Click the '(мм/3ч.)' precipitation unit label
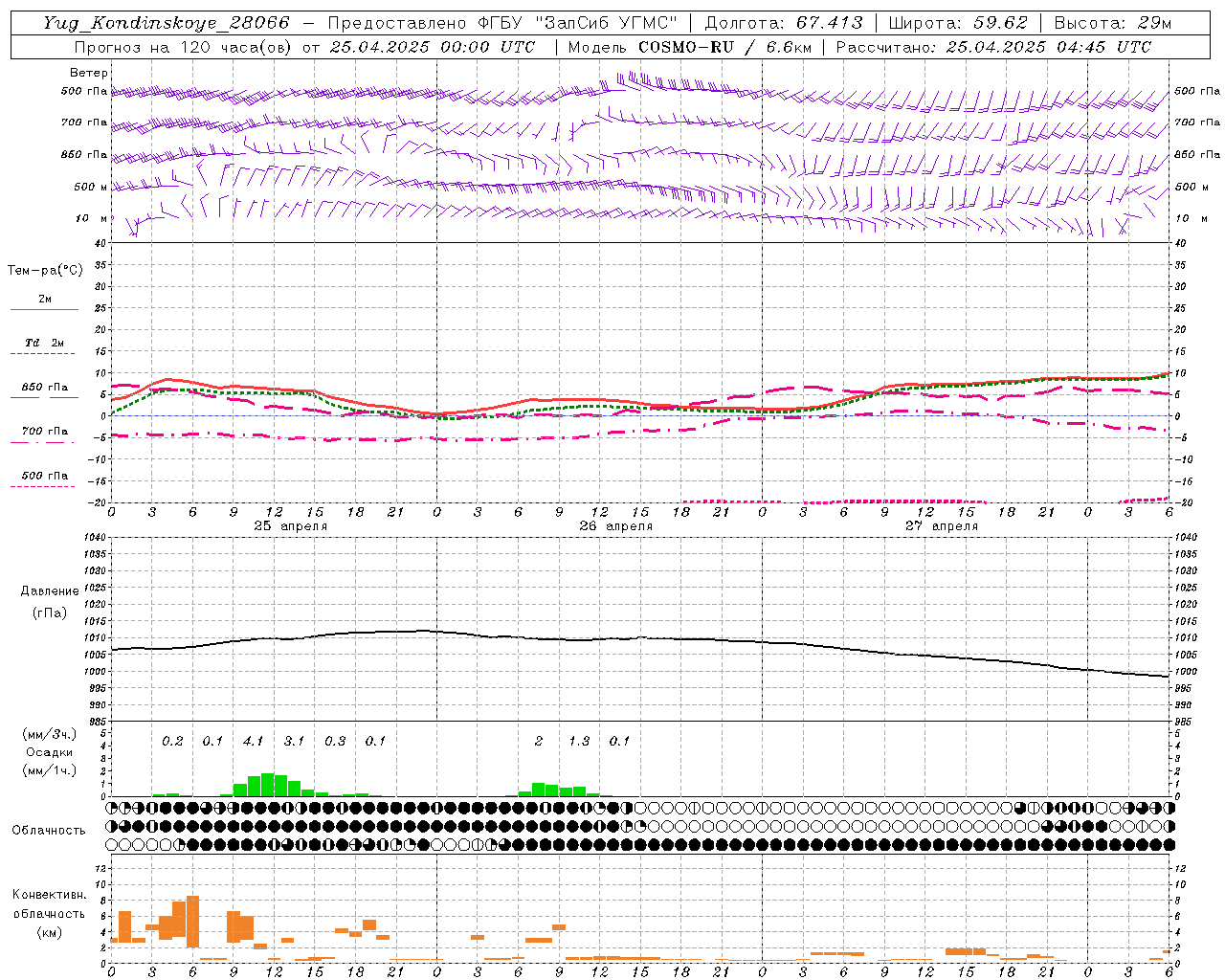1225x980 pixels. coord(49,734)
